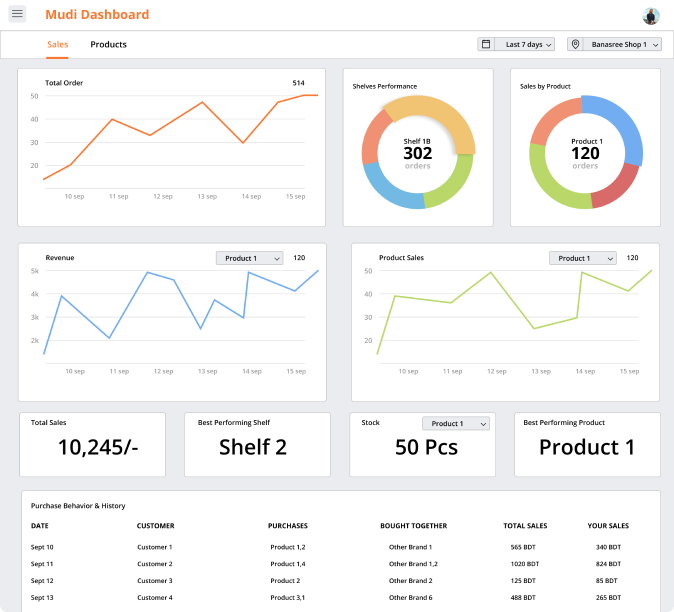Click the Mudi Dashboard title
This screenshot has height=612, width=674.
point(97,15)
